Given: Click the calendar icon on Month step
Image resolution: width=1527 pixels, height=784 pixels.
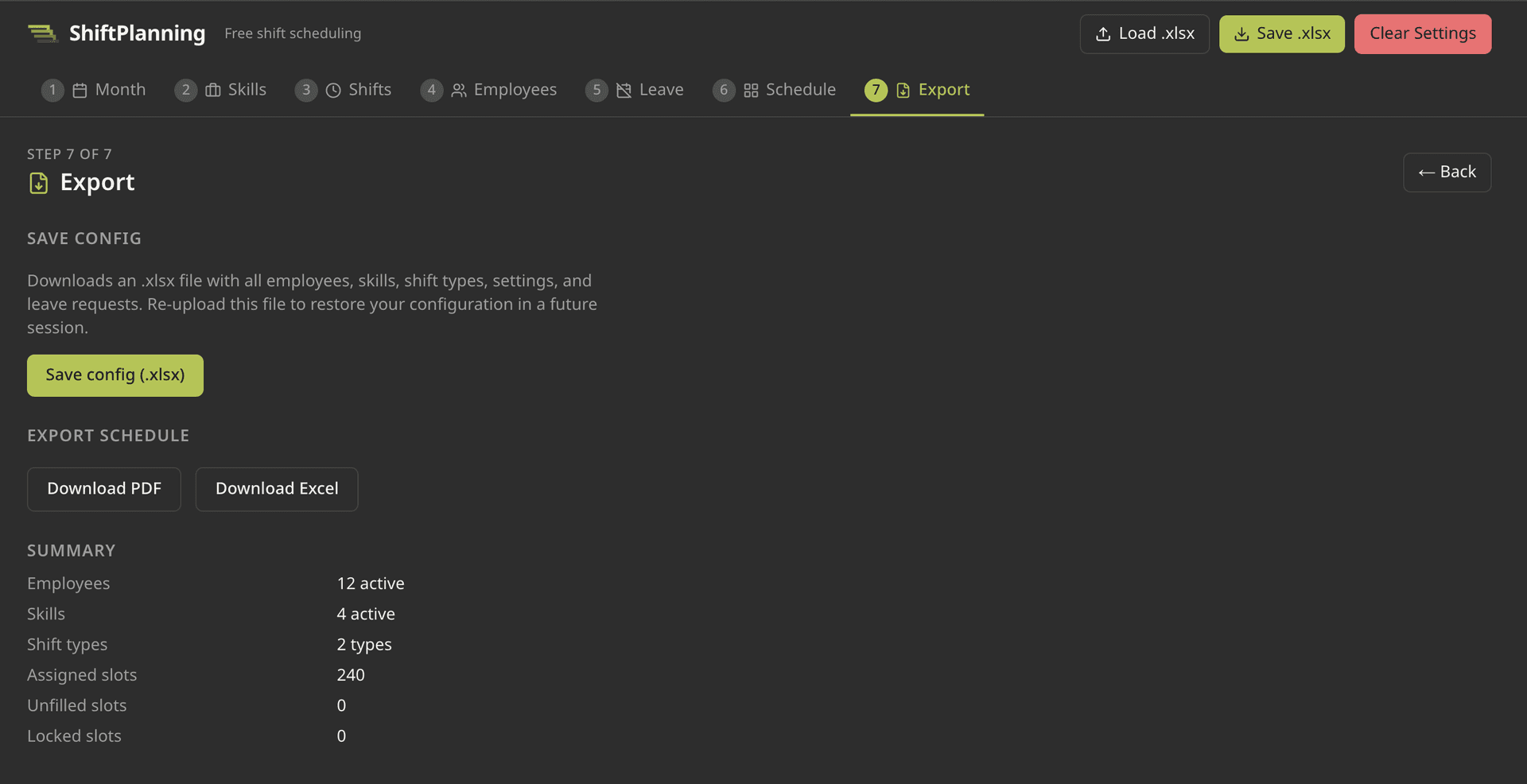Looking at the screenshot, I should click(80, 91).
